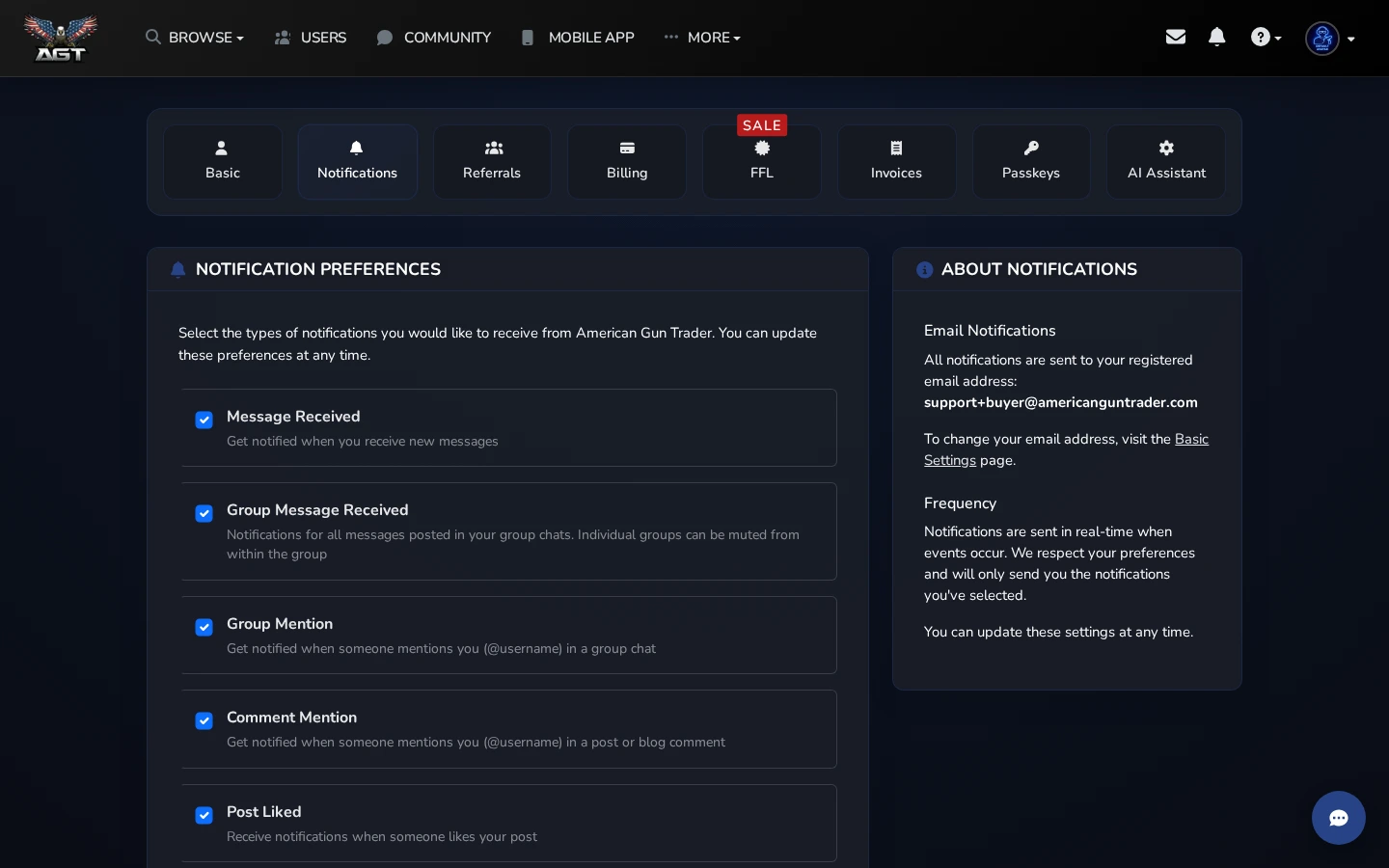View the Invoices tab
This screenshot has width=1389, height=868.
pos(896,162)
